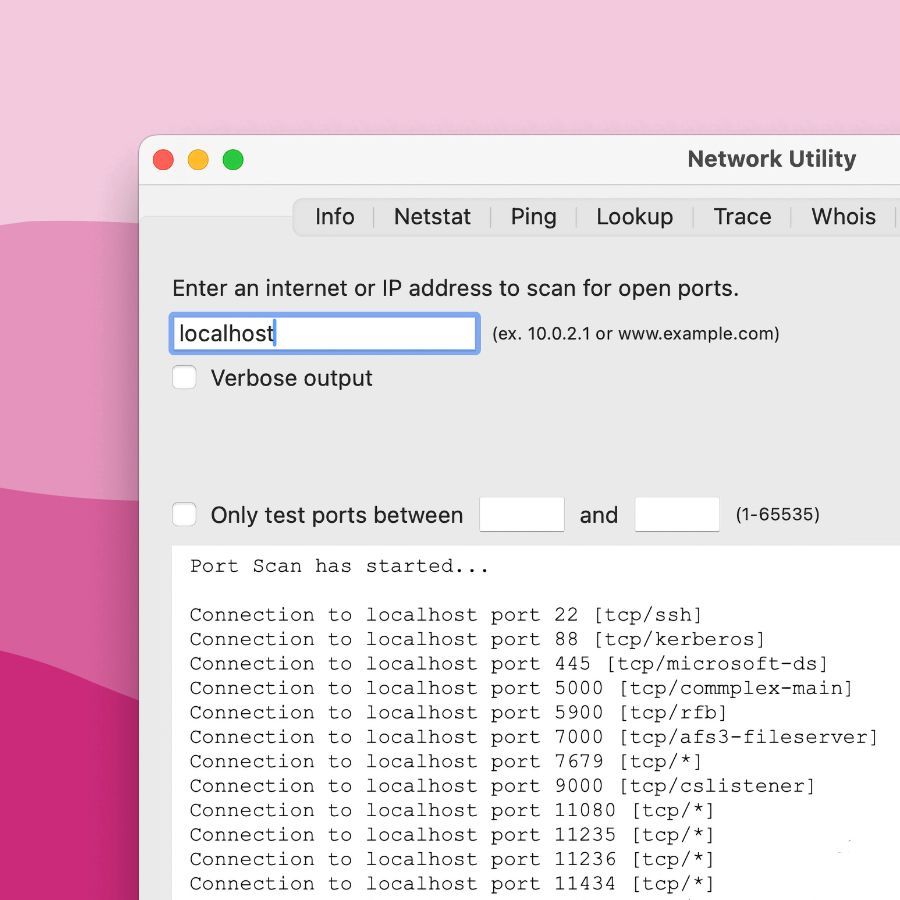Select the port 7679 [tcp/*] result line
Screen dimensions: 900x900
[x=445, y=762]
